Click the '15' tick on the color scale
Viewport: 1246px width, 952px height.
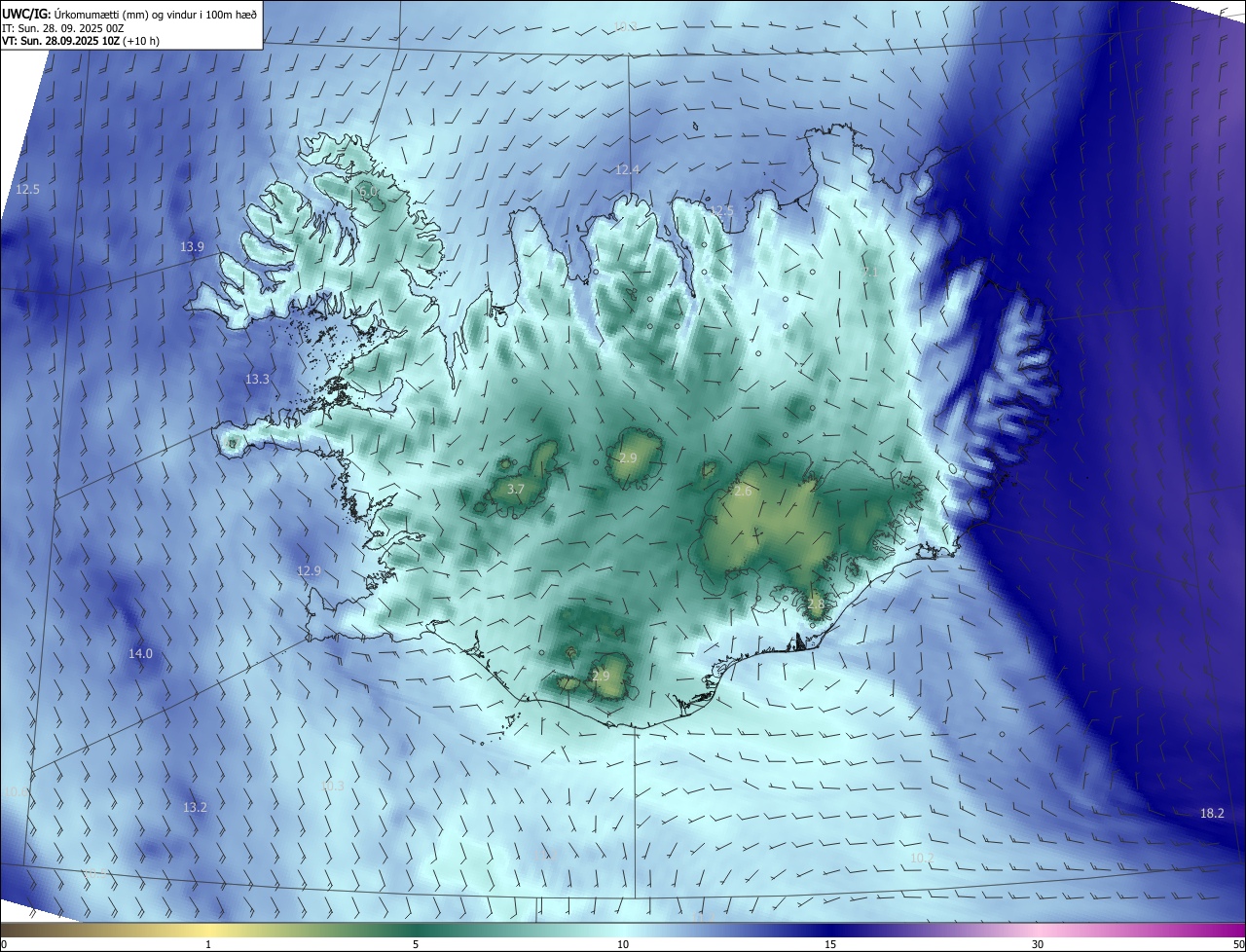(x=830, y=944)
